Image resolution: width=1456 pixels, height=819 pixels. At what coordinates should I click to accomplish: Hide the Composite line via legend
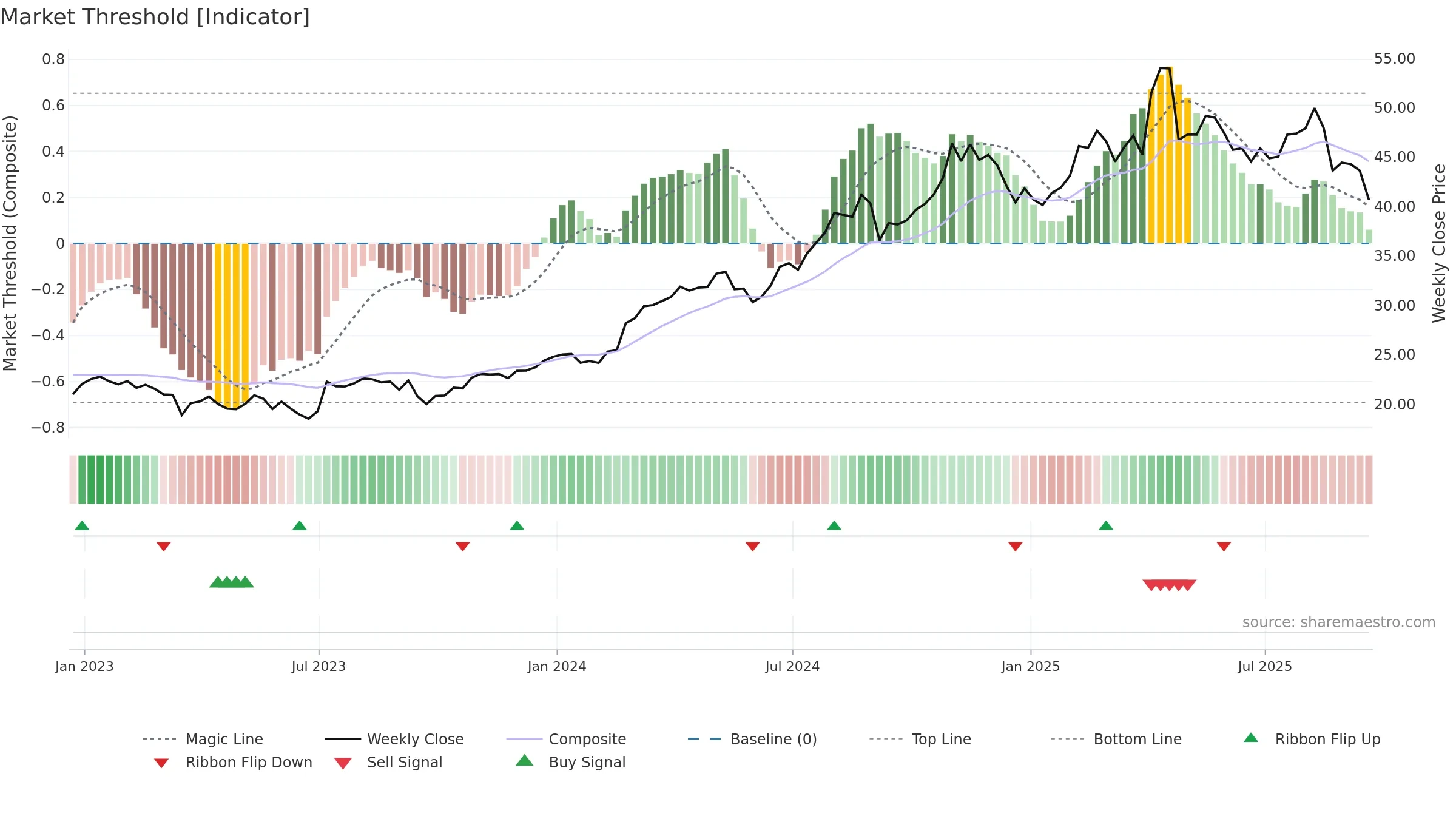[566, 739]
